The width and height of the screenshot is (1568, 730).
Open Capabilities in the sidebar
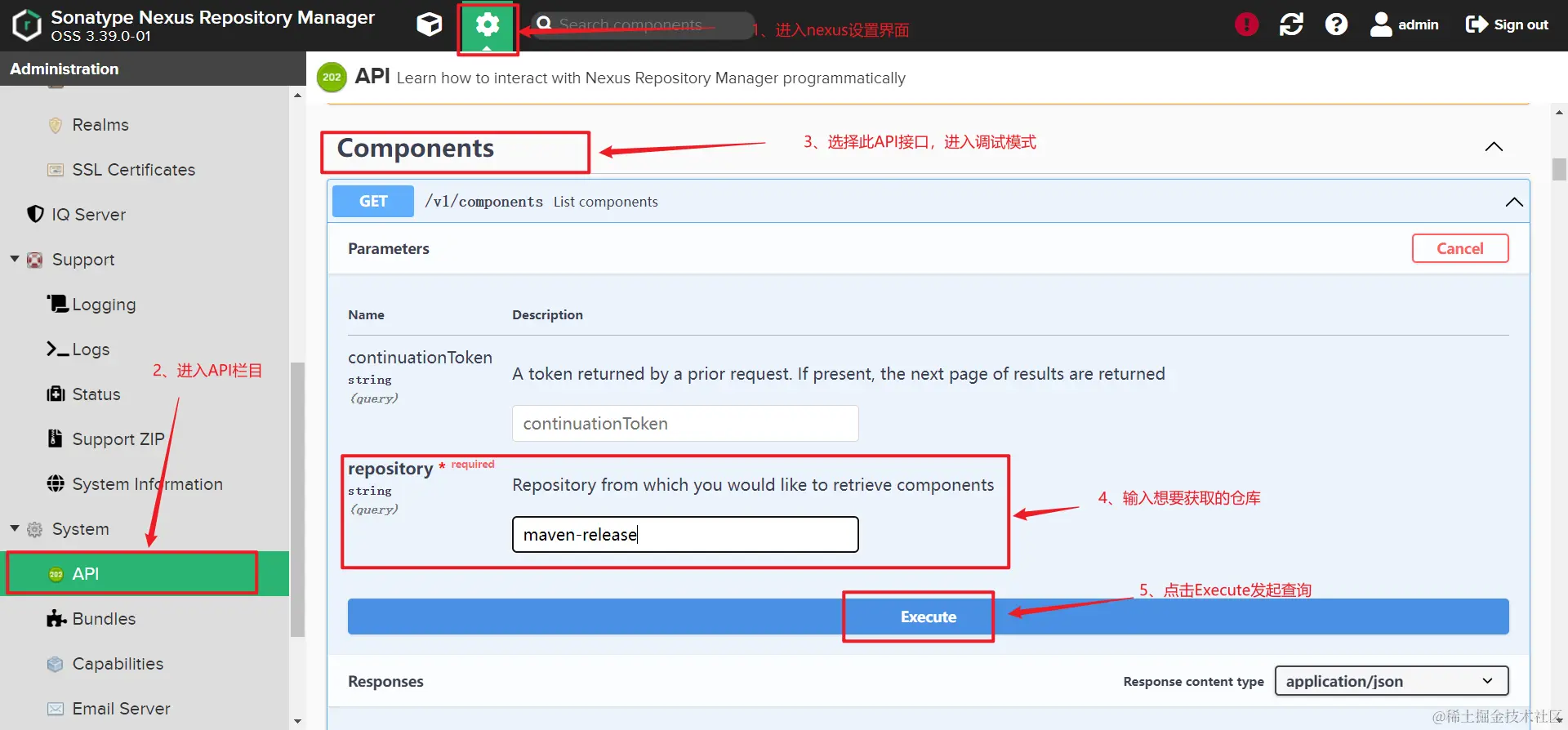click(118, 664)
